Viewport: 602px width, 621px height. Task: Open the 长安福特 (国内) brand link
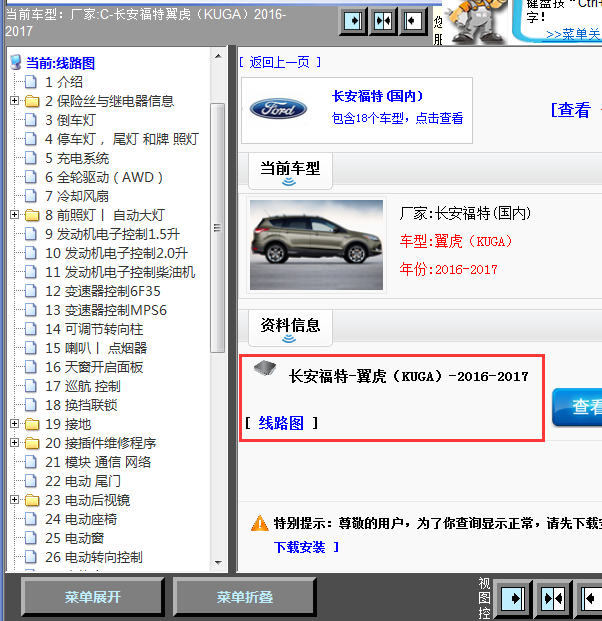pyautogui.click(x=377, y=96)
